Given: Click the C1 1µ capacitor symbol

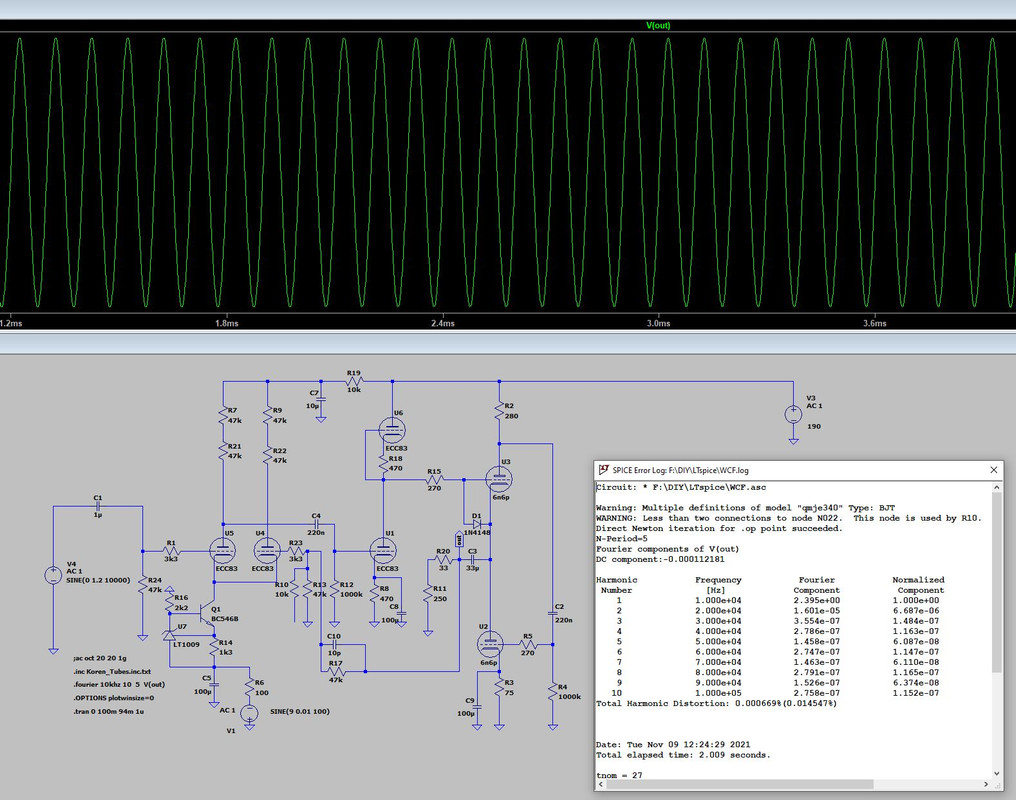Looking at the screenshot, I should tap(98, 507).
